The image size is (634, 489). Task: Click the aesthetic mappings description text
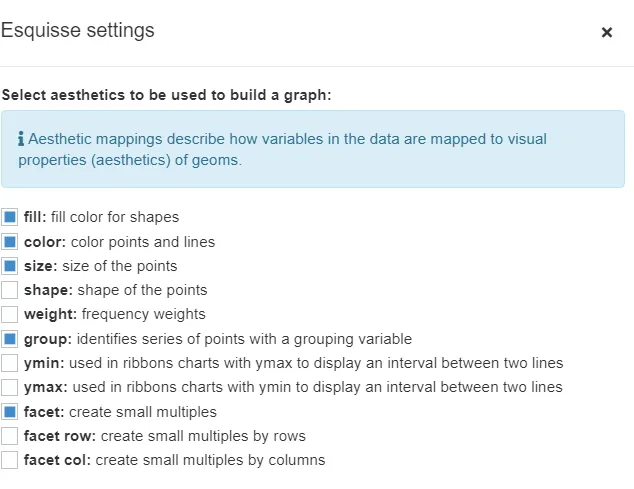tap(282, 149)
